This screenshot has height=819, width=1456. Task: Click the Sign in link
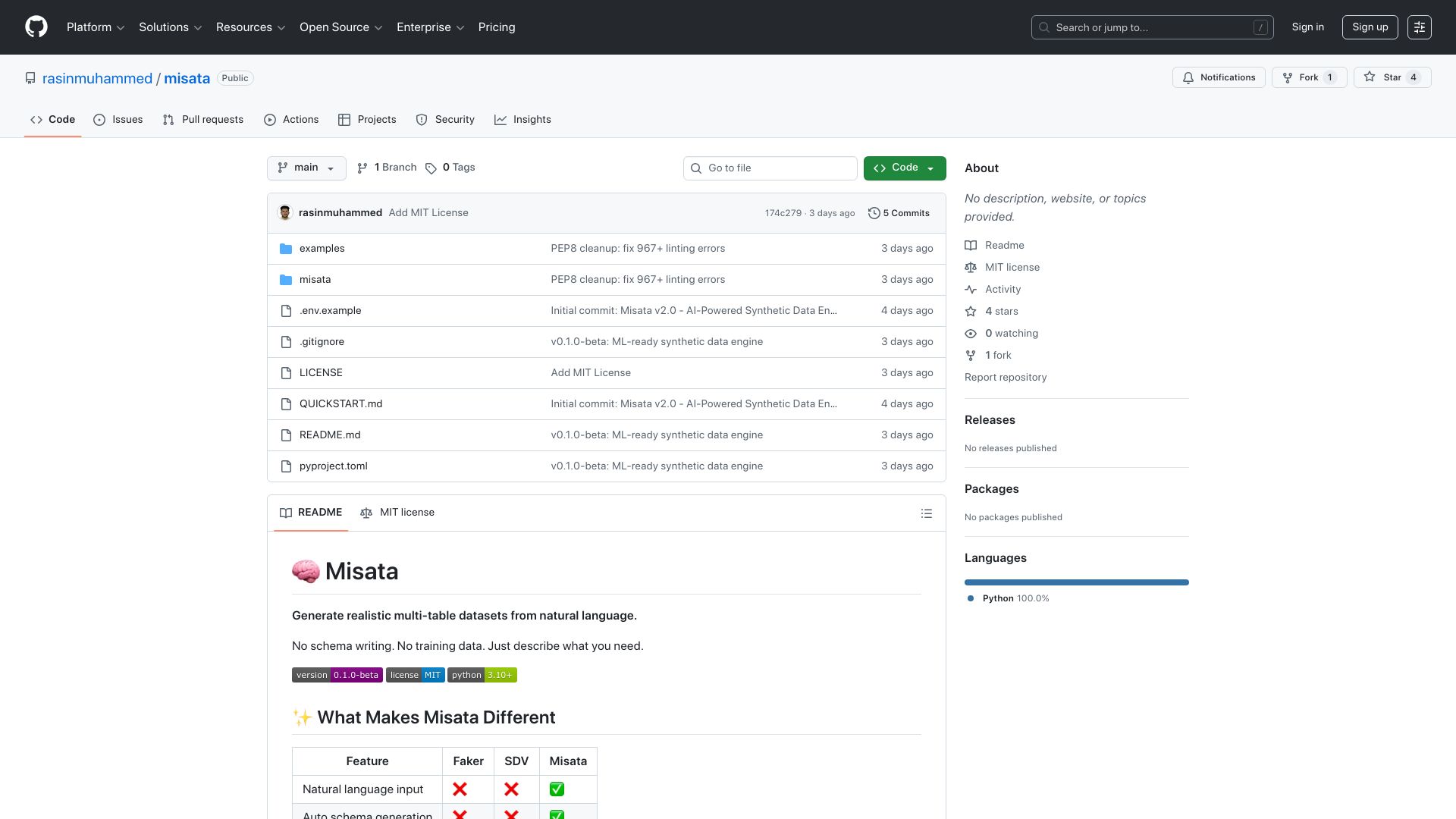point(1307,27)
